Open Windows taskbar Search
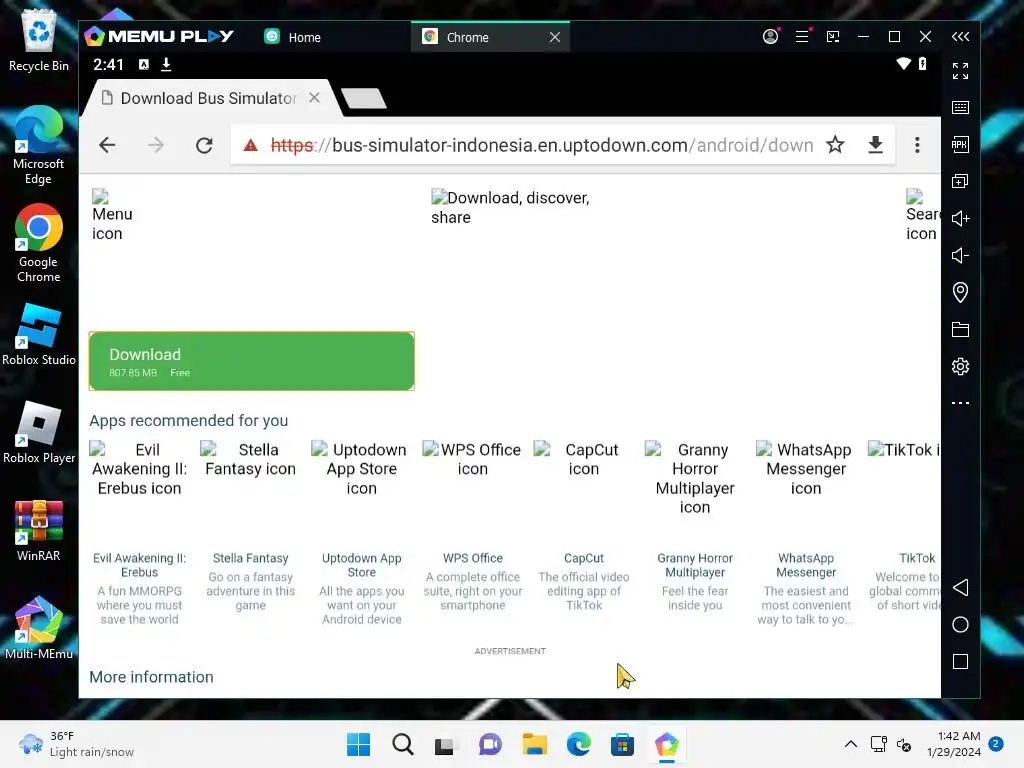 coord(402,744)
